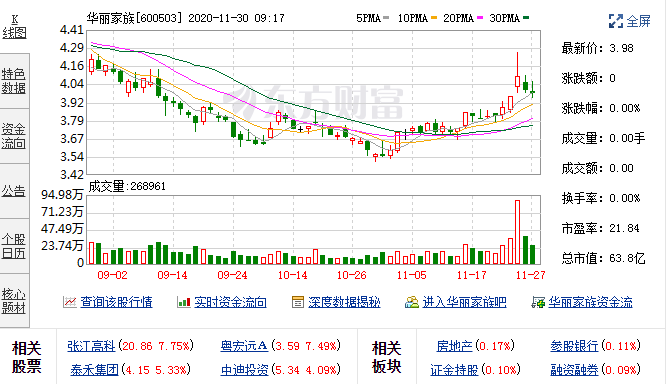Viewport: 666px width, 384px height.
Task: Click the tall red candlestick near 11-27
Action: [x=517, y=73]
